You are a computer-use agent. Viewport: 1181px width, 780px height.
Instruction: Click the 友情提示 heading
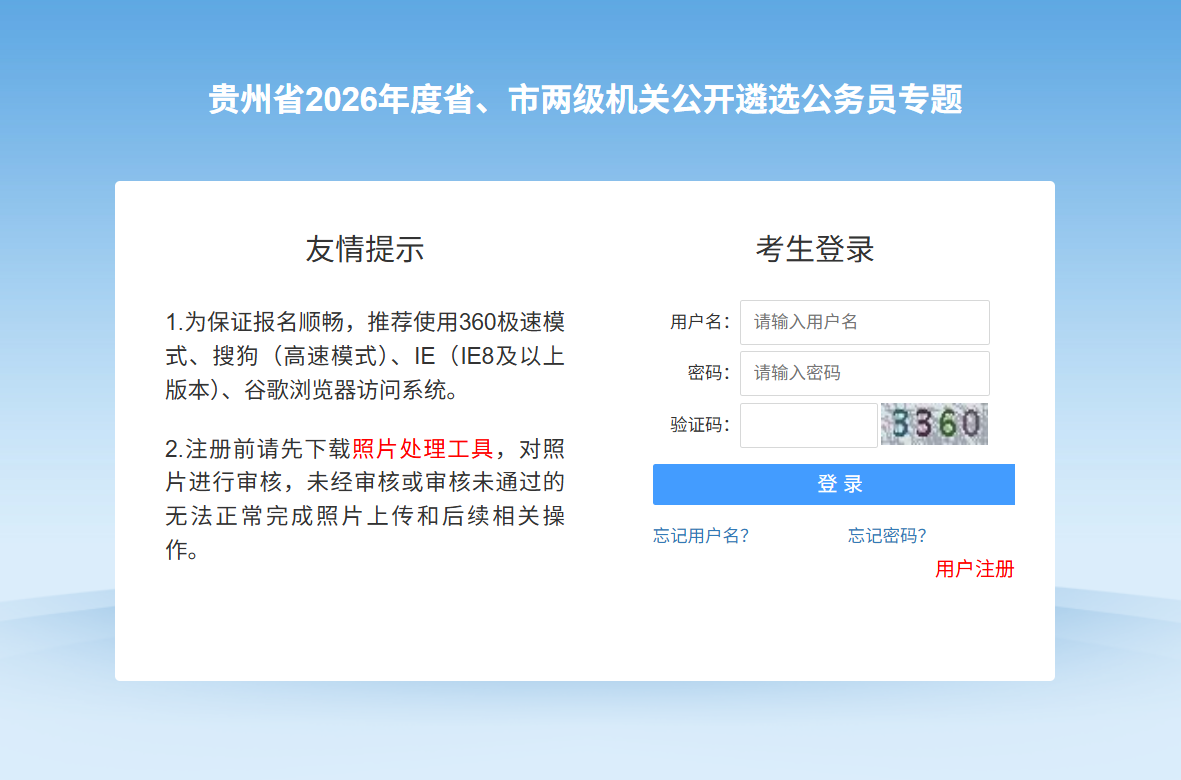coord(365,249)
